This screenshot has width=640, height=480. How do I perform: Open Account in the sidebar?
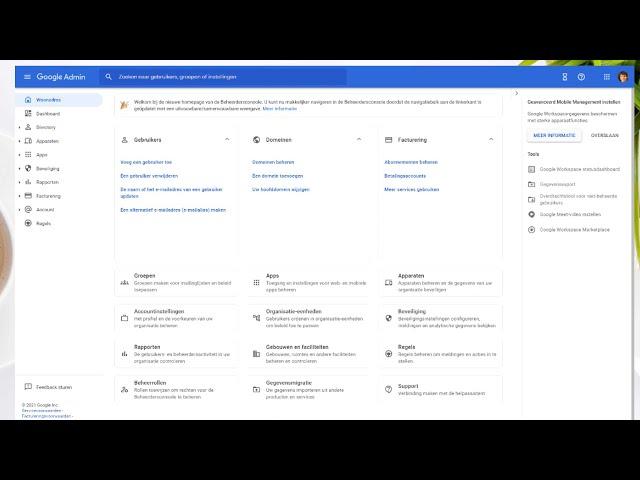[x=45, y=210]
